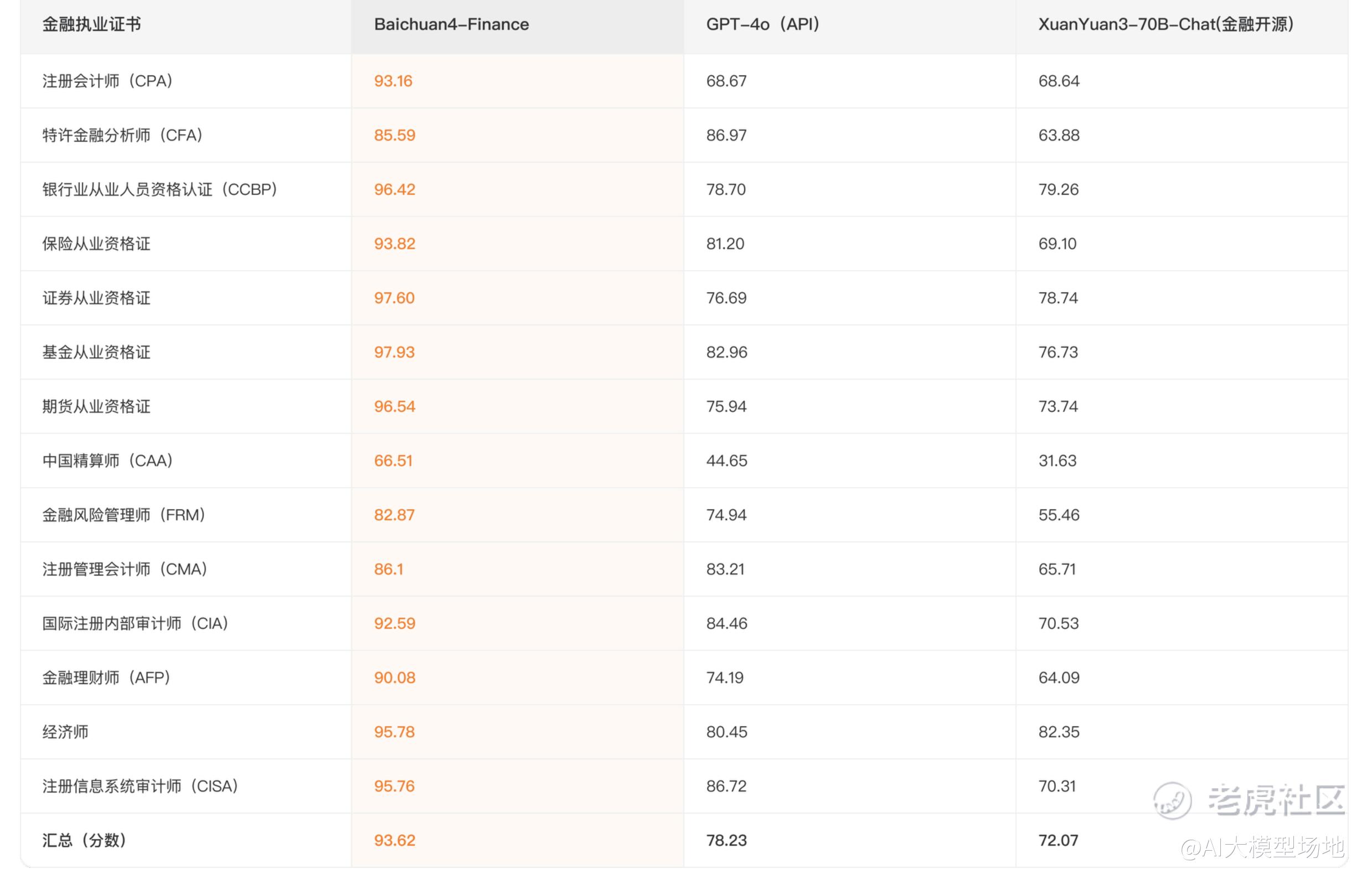Image resolution: width=1372 pixels, height=879 pixels.
Task: Click the 金融执业证书 header cell
Action: [91, 24]
